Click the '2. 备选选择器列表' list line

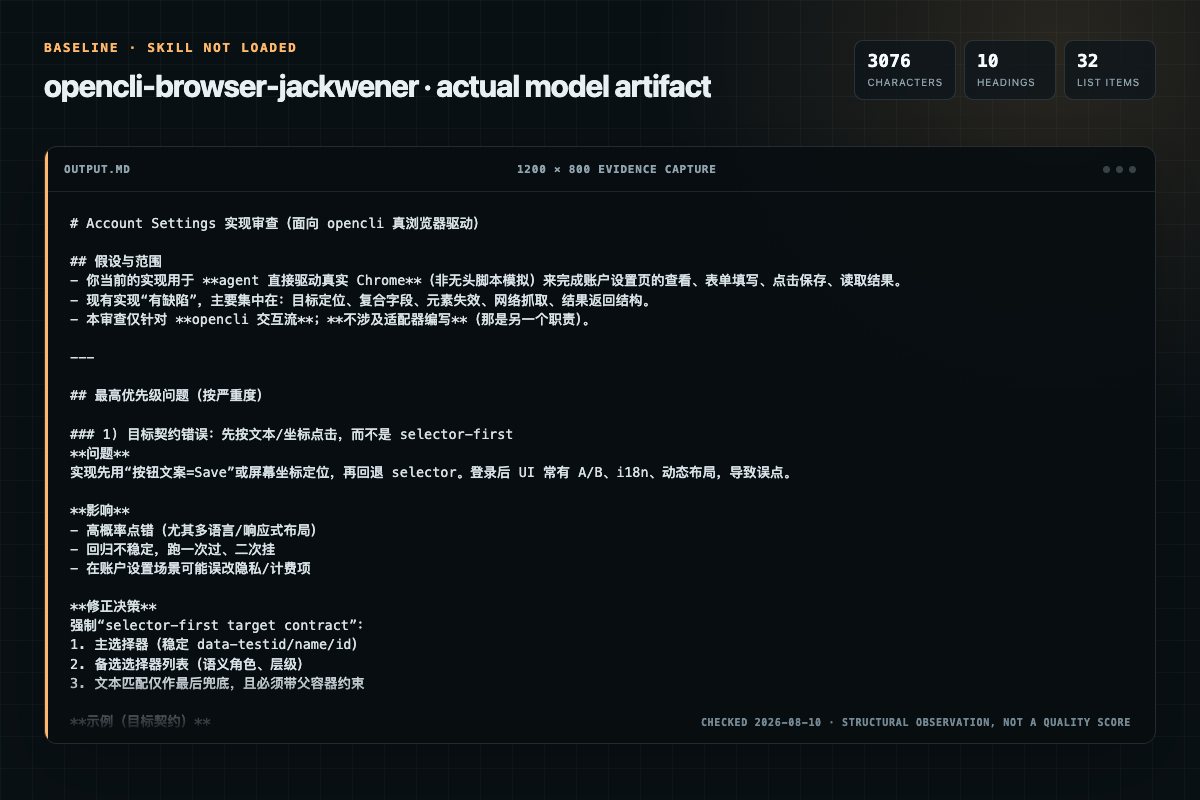(x=186, y=664)
